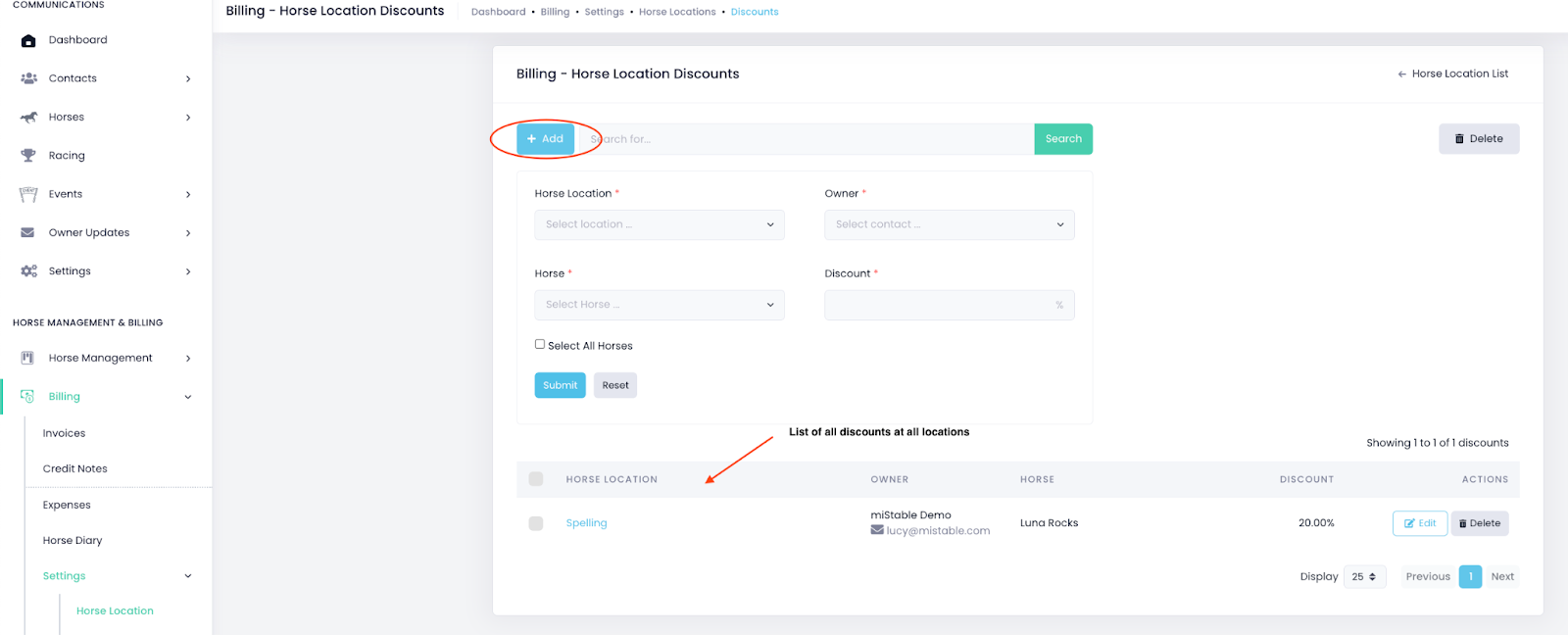Toggle the select-all checkbox in table header
This screenshot has height=635, width=1568.
[536, 479]
